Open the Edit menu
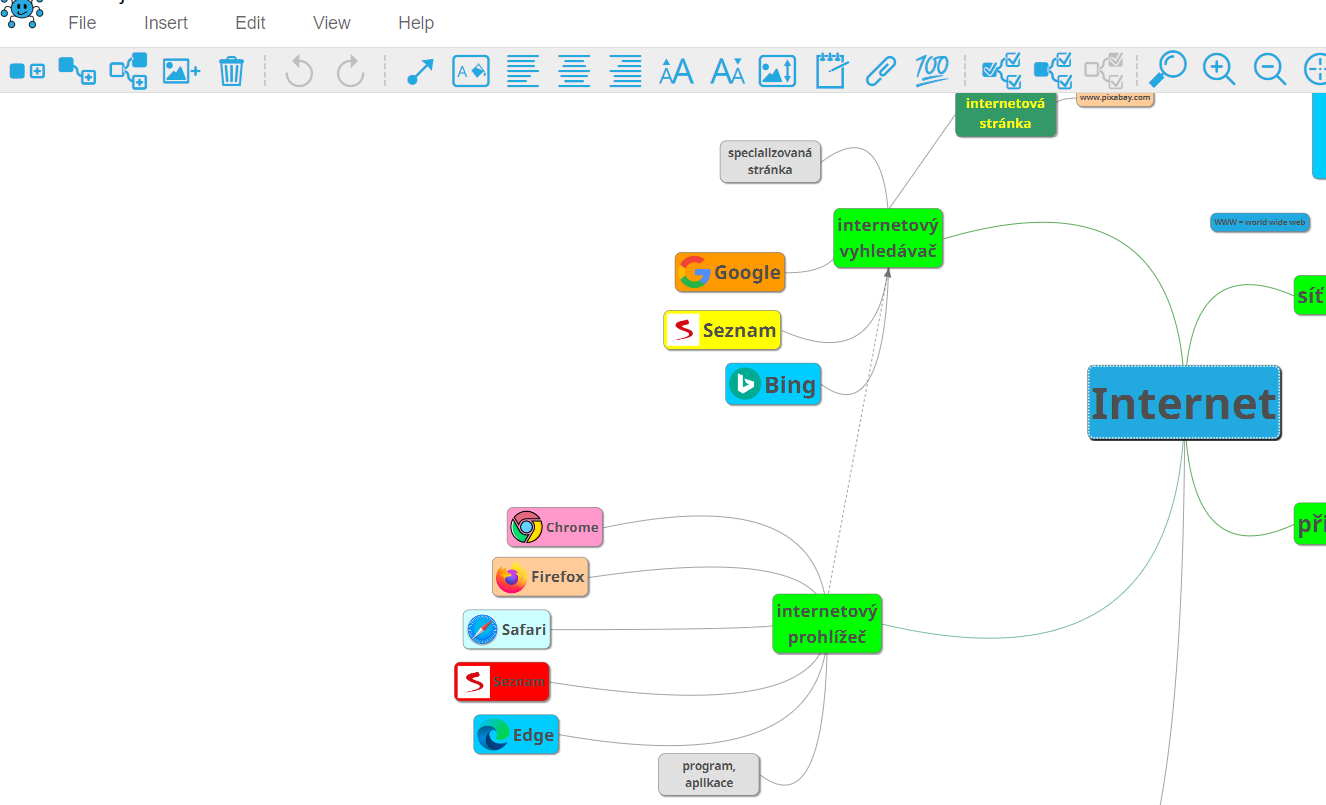Screen dimensions: 1326x805 click(x=251, y=23)
